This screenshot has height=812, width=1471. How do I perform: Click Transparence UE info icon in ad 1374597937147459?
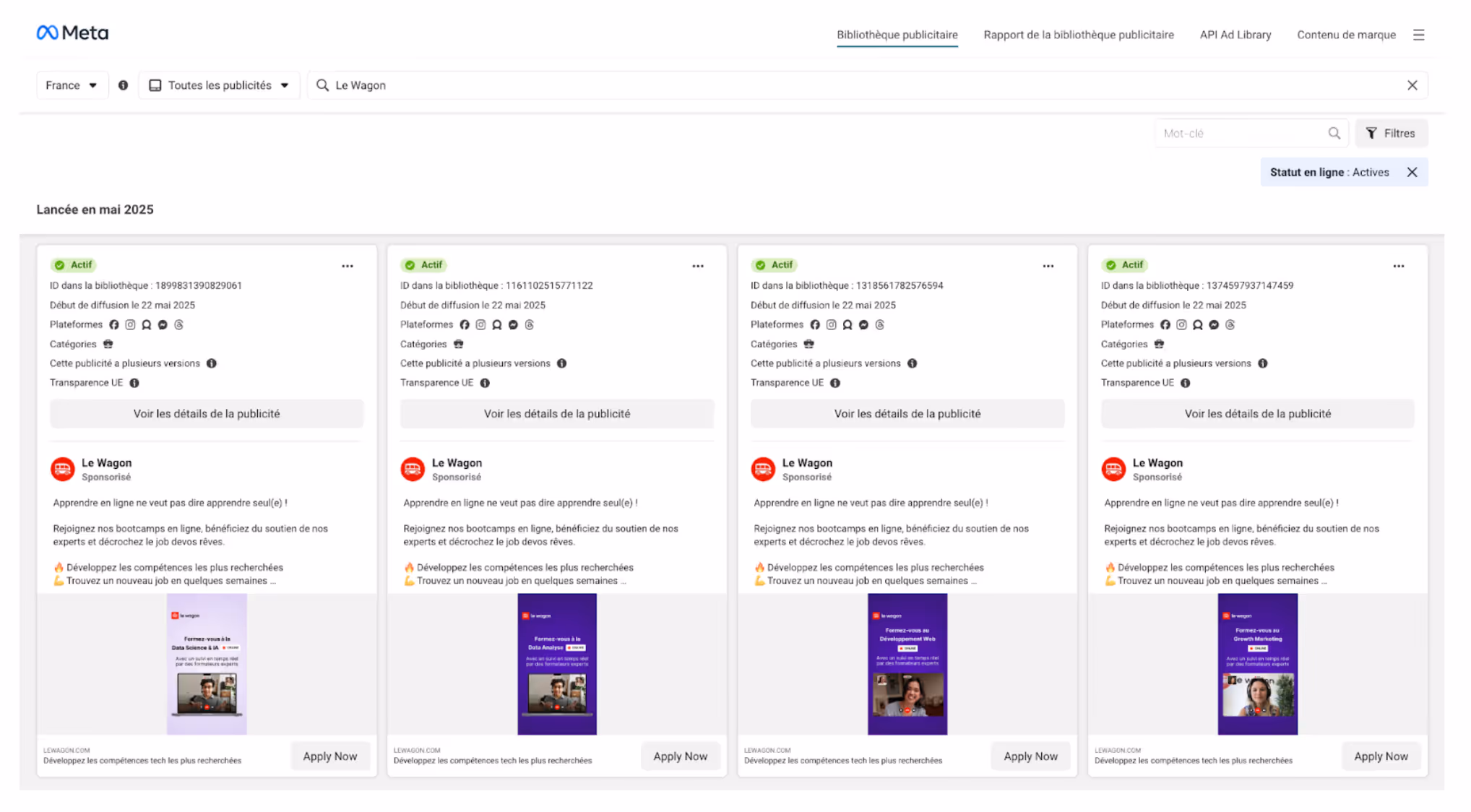click(x=1186, y=383)
